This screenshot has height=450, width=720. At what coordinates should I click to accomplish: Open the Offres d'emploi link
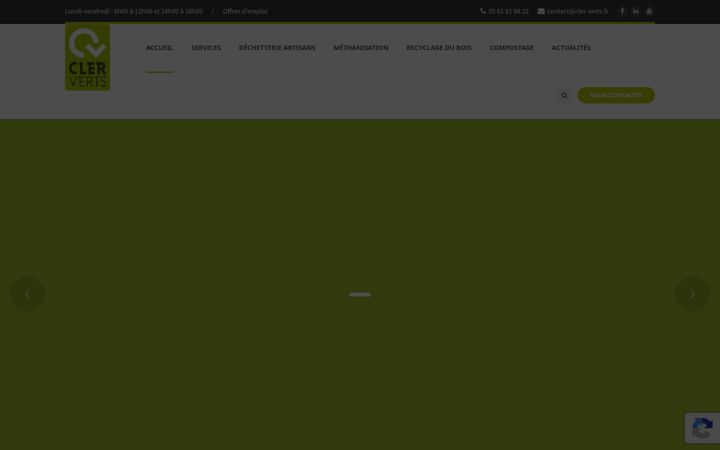[245, 11]
